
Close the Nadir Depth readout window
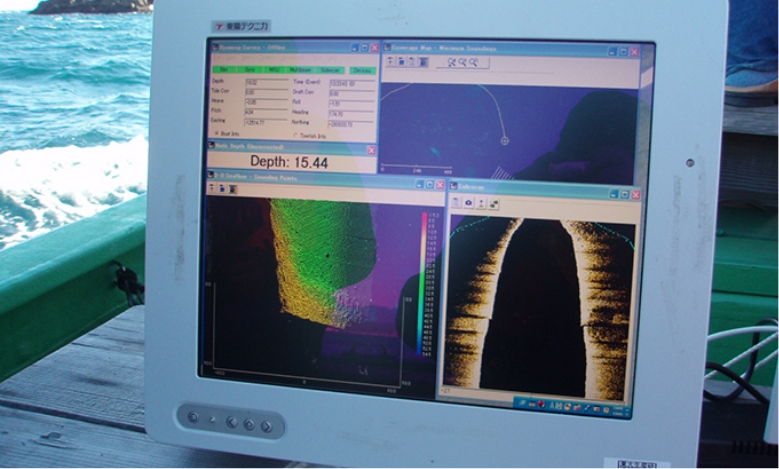371,151
